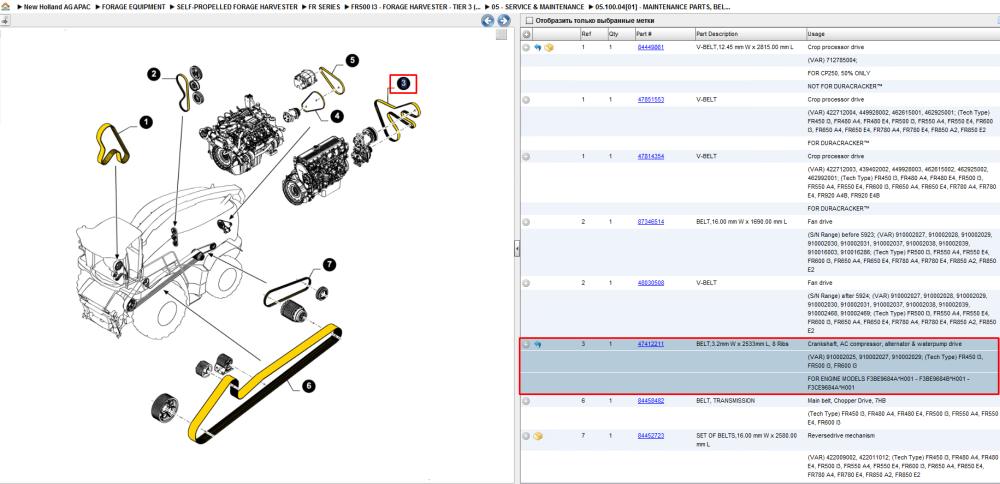
Task: Go to the home page icon
Action: 6,6
